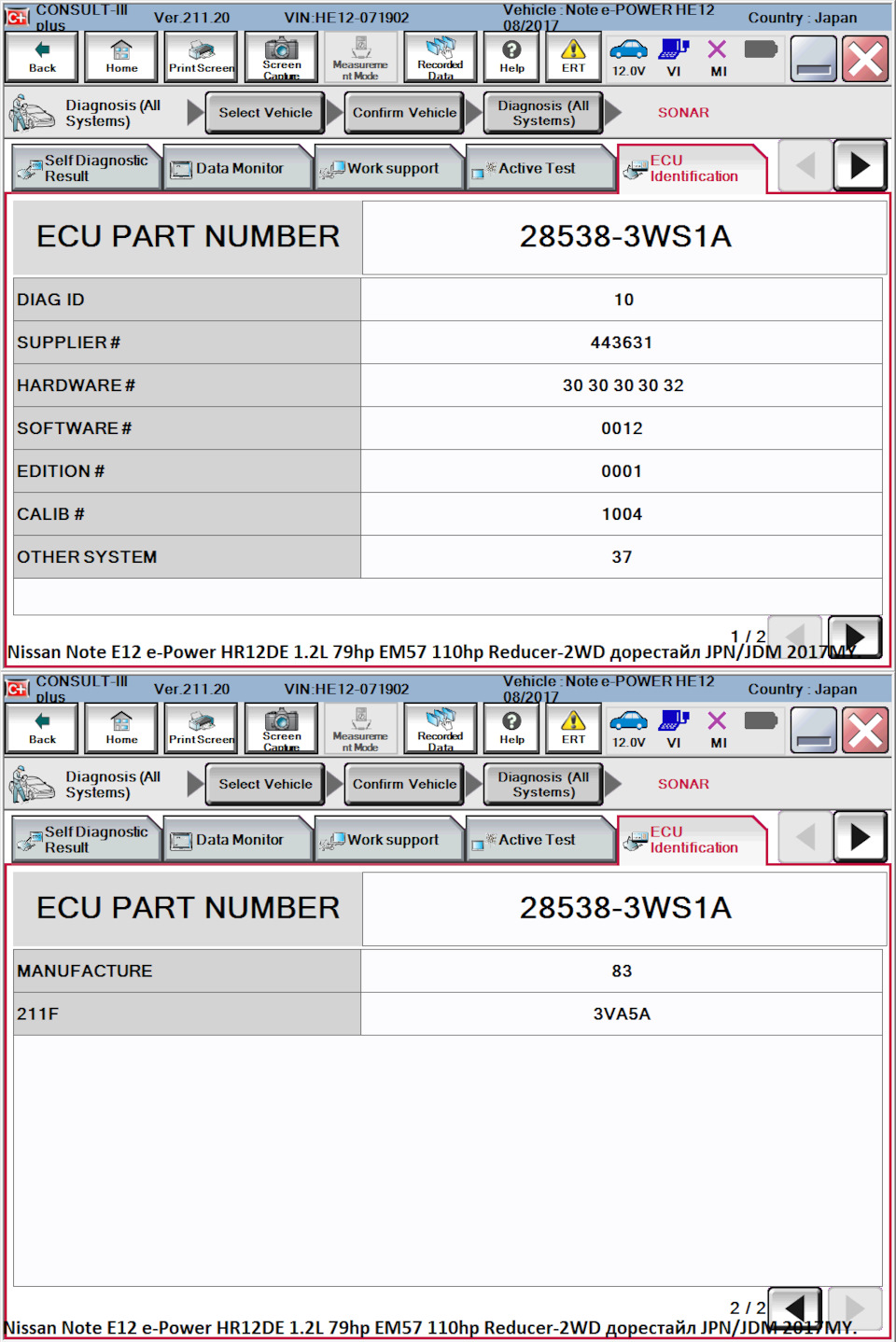Image resolution: width=896 pixels, height=1342 pixels.
Task: Click Diagnosis (All Systems) step button, upper window
Action: [543, 113]
